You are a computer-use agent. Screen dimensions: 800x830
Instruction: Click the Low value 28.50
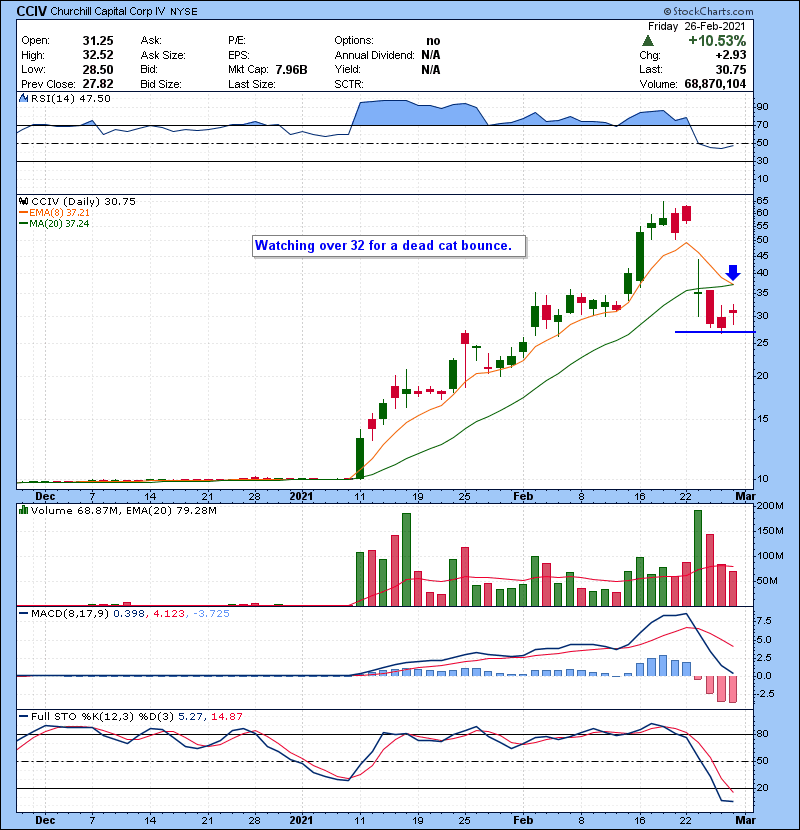98,69
